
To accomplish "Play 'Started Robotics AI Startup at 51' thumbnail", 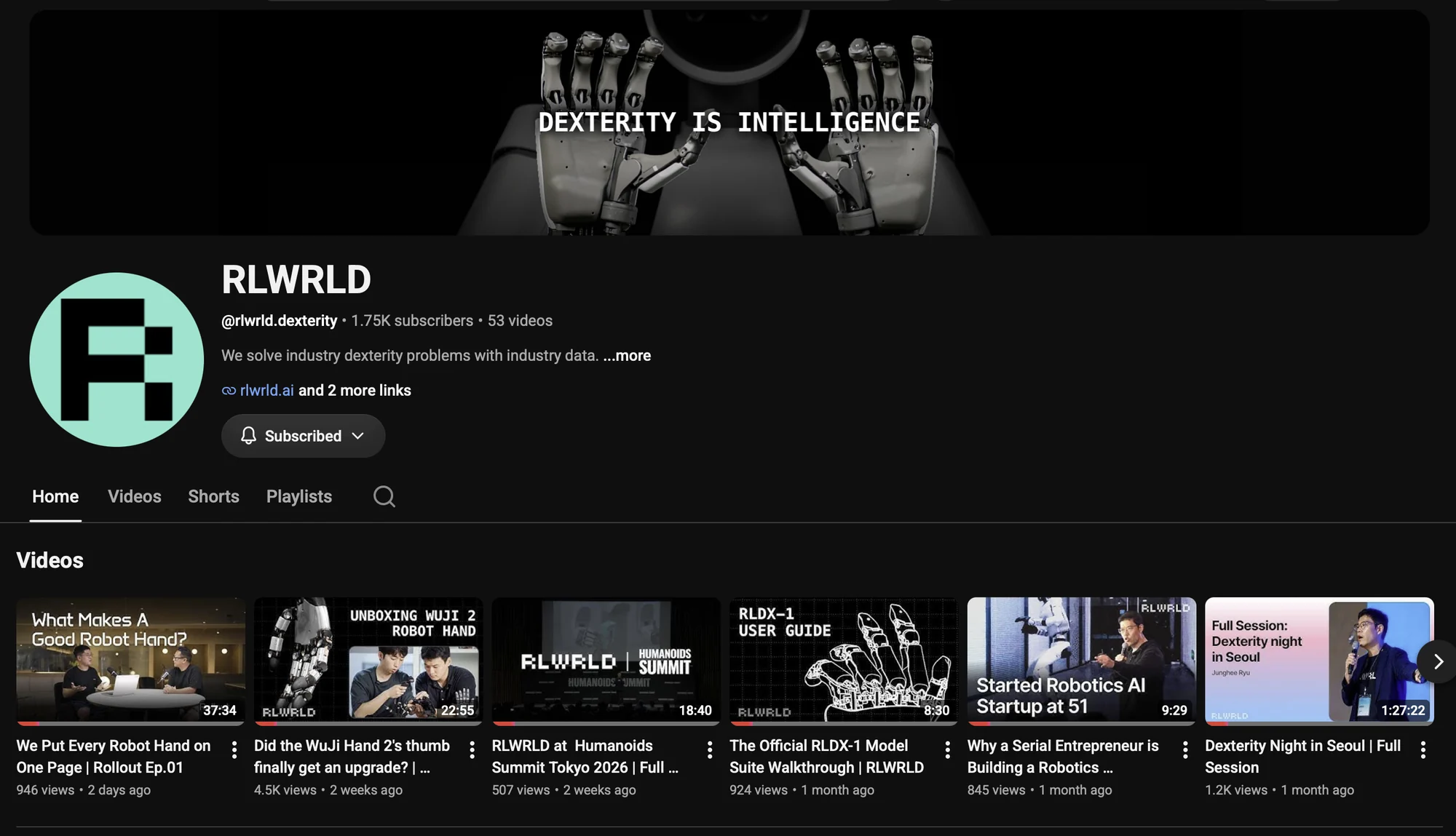I will click(1082, 661).
